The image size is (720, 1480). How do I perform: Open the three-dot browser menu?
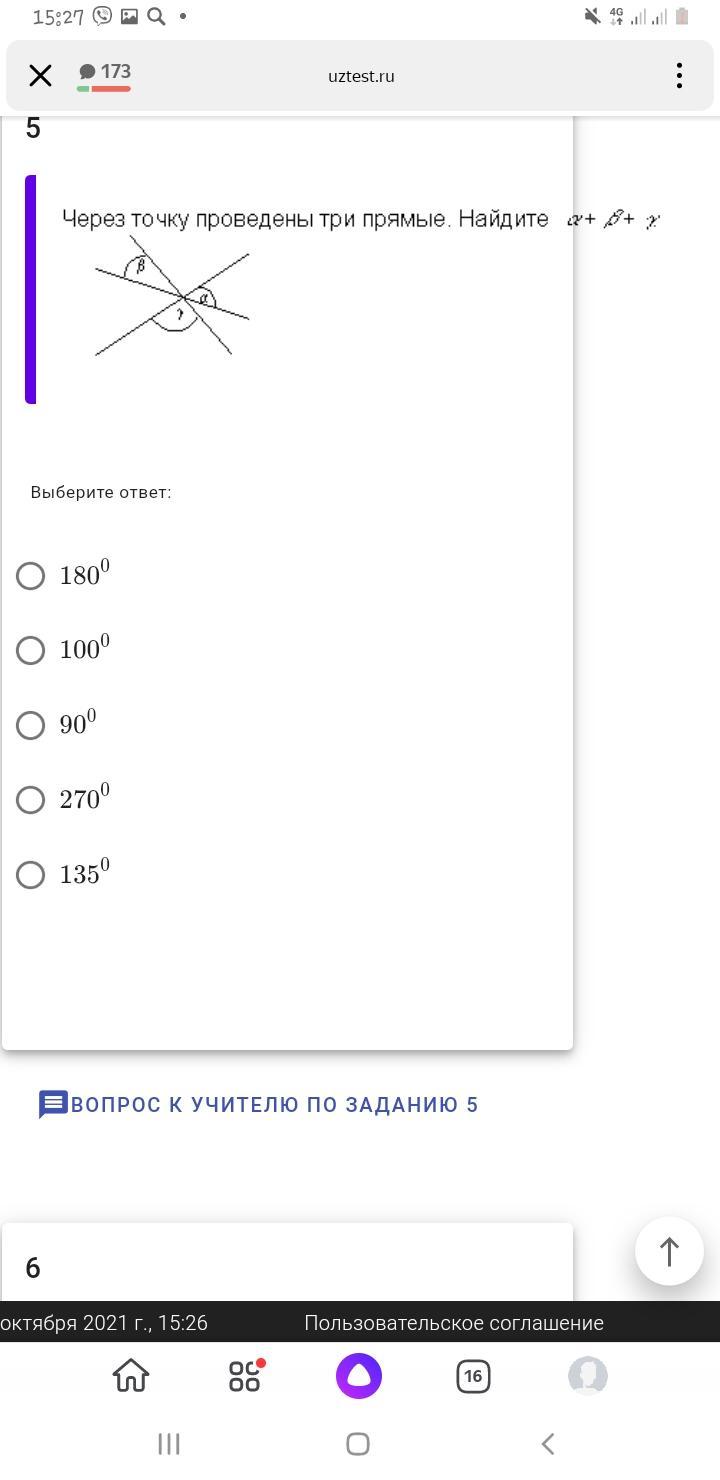679,76
